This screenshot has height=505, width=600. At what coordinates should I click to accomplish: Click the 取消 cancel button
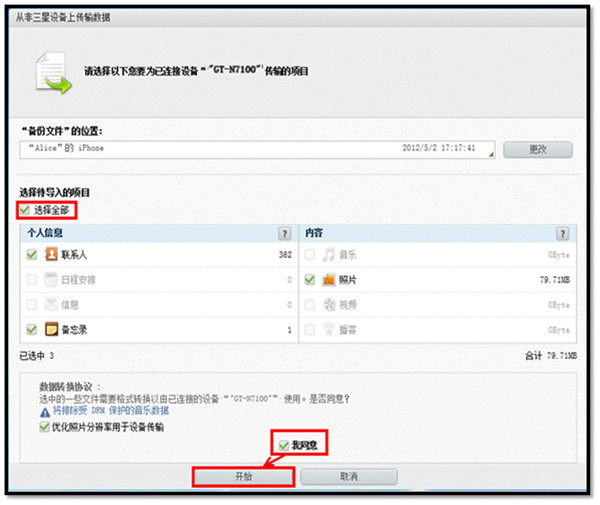click(349, 476)
